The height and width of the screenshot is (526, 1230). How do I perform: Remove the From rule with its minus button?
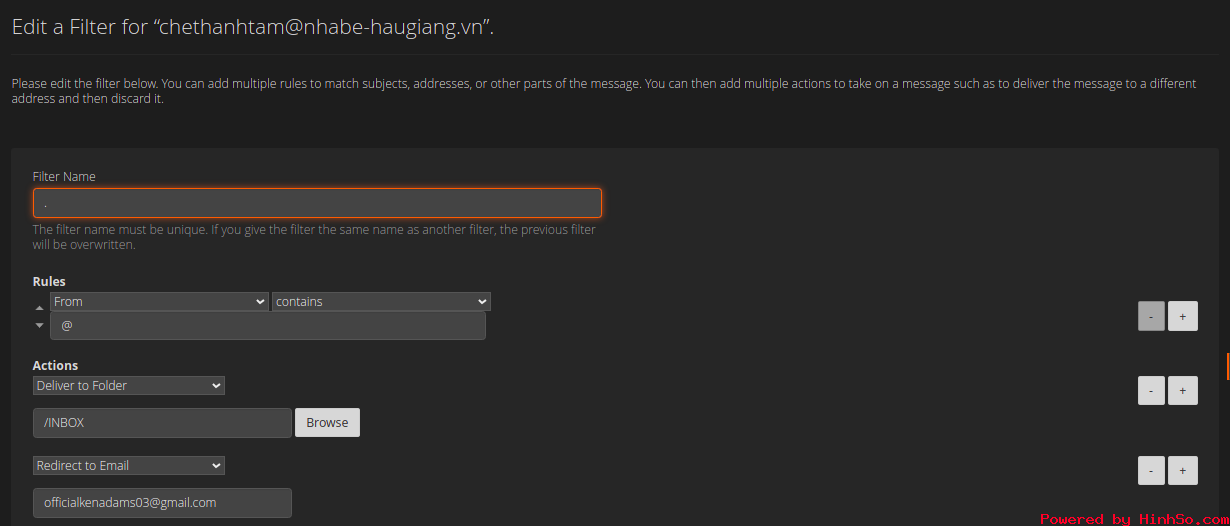pos(1151,316)
